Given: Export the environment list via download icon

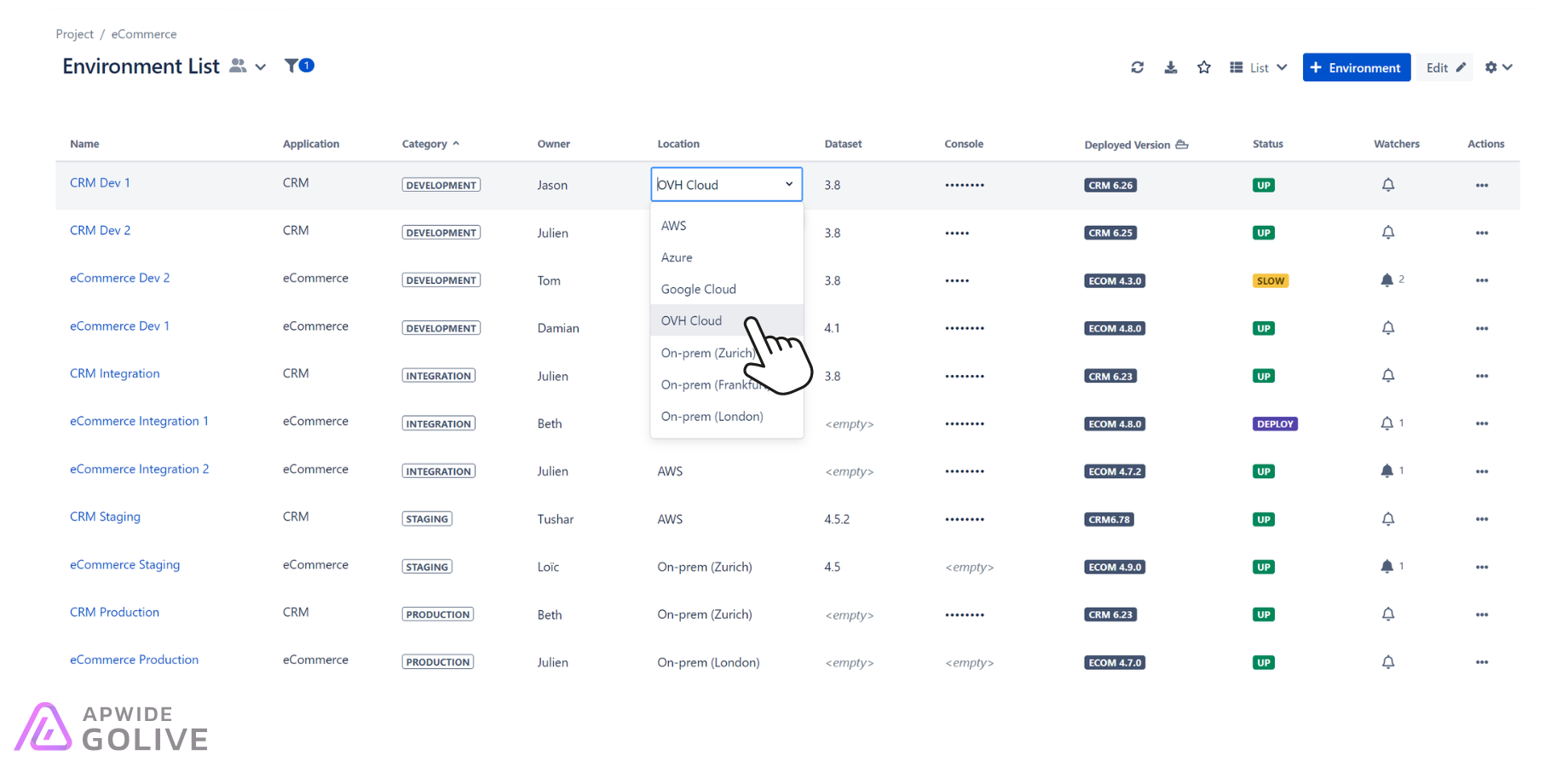Looking at the screenshot, I should coord(1171,66).
